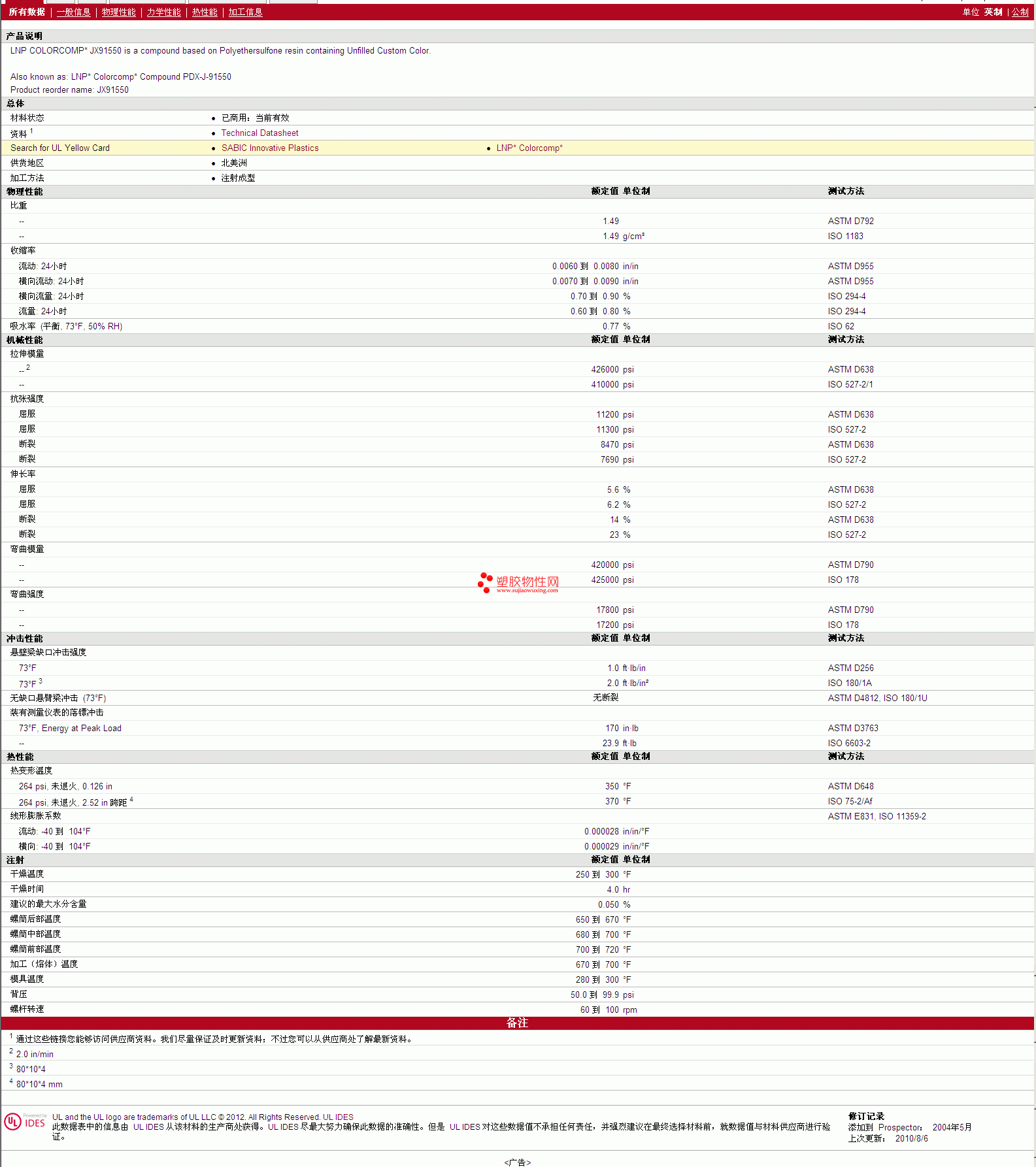This screenshot has width=1036, height=1167.
Task: Click the 1.49 g/cm³ value
Action: [624, 236]
